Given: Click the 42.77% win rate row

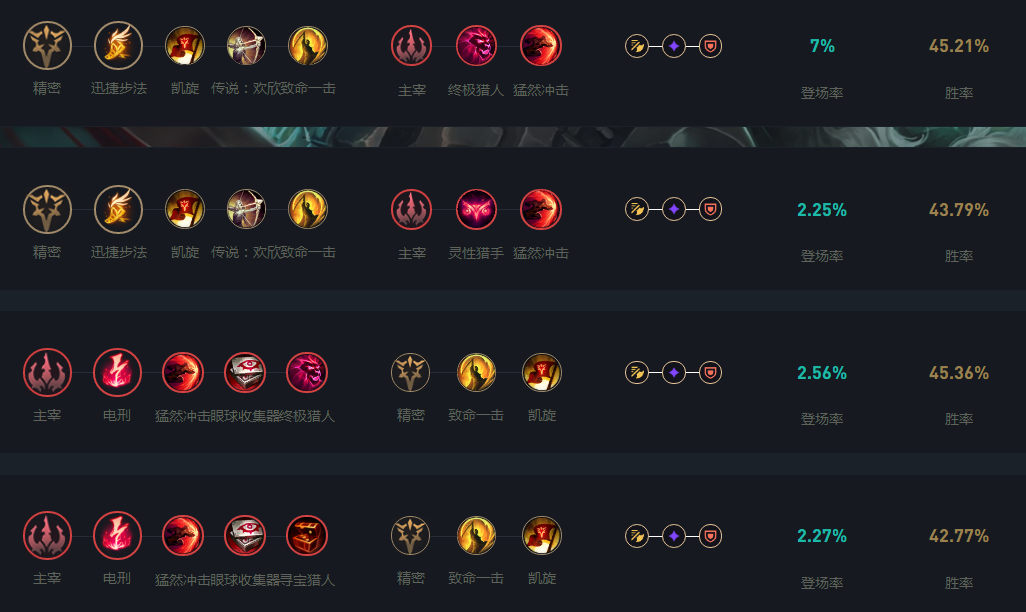Looking at the screenshot, I should 958,536.
